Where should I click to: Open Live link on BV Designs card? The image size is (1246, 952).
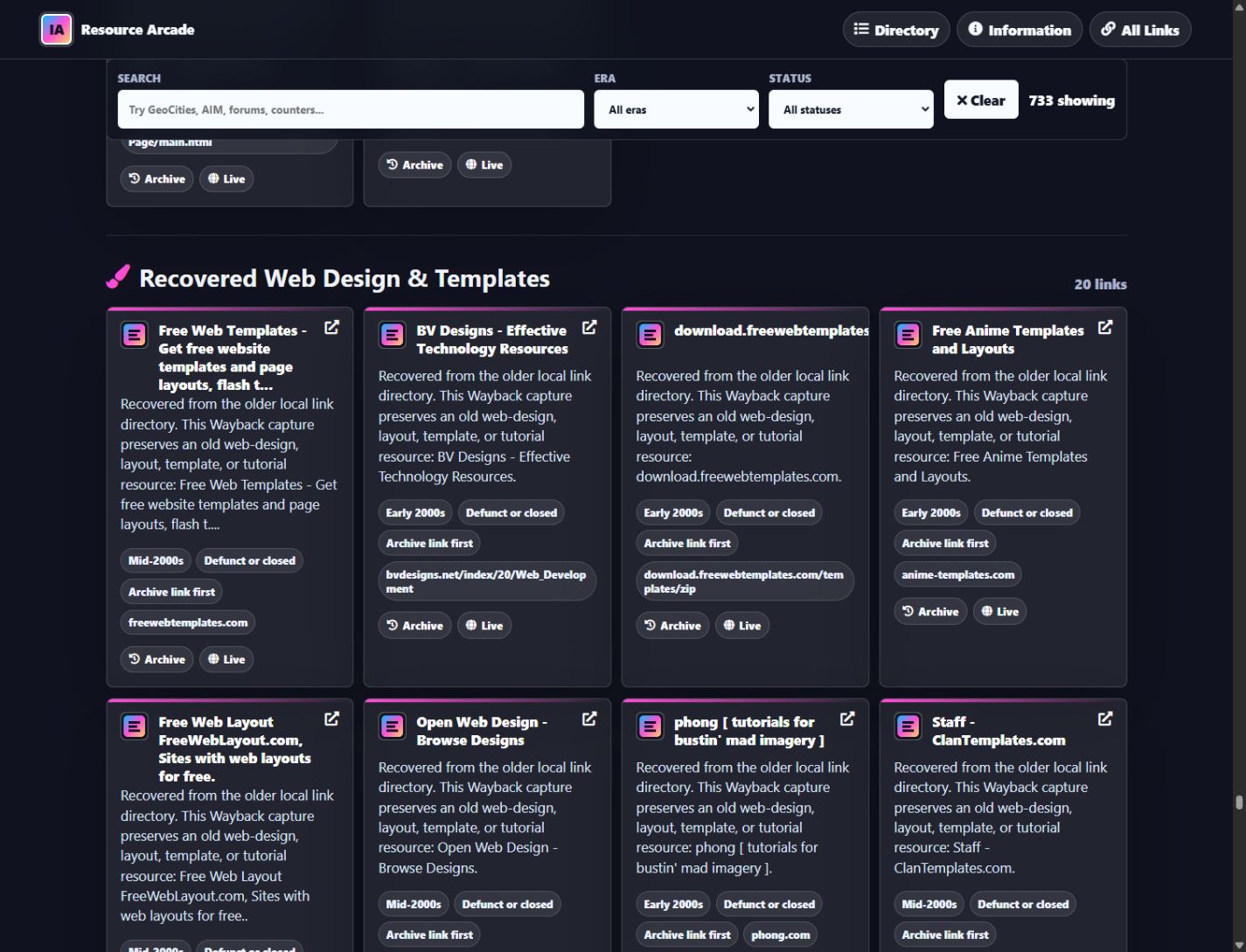click(484, 625)
